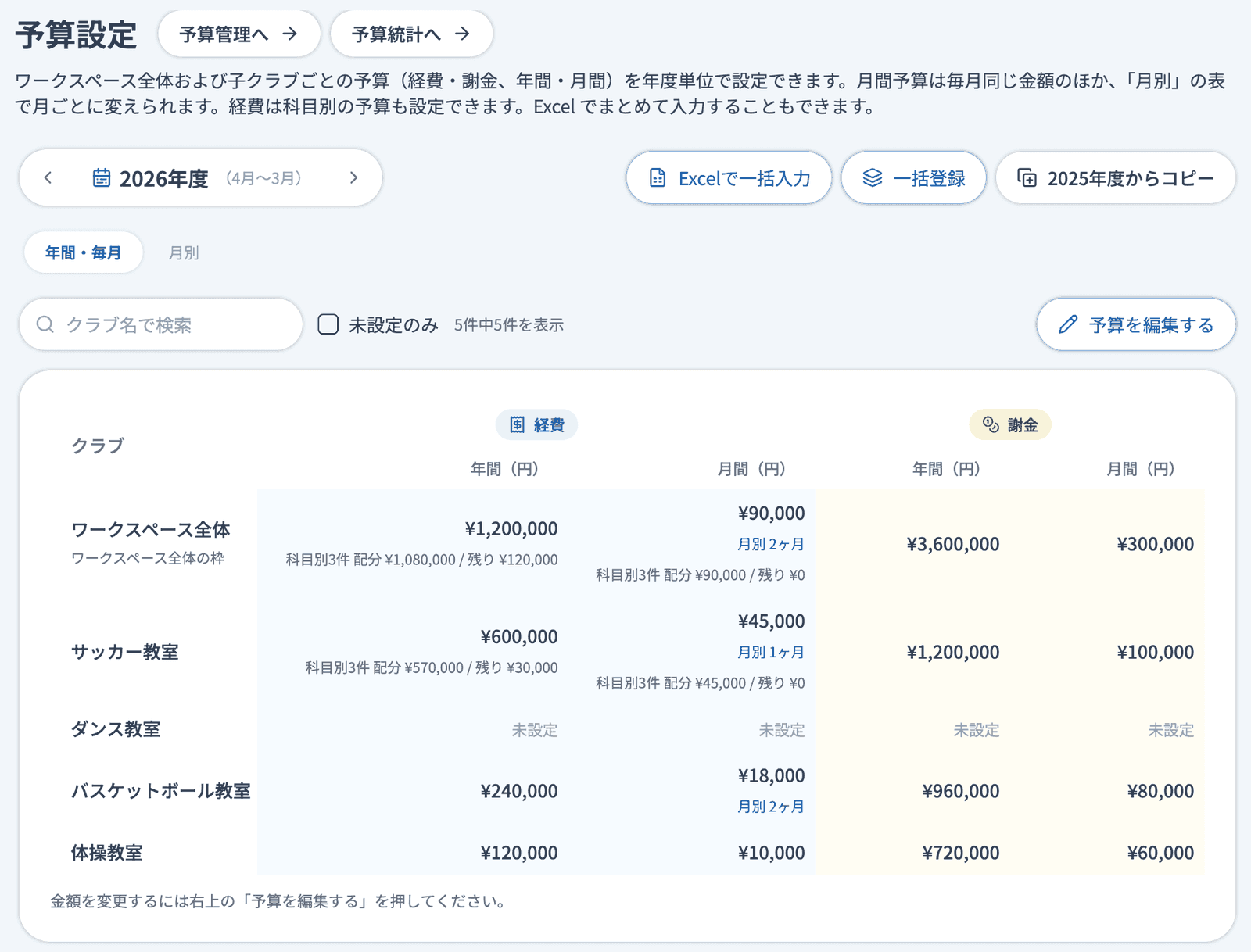Click ¥720,000 annual 謝金 value
Screen dimensions: 1251x952
pyautogui.click(x=961, y=853)
